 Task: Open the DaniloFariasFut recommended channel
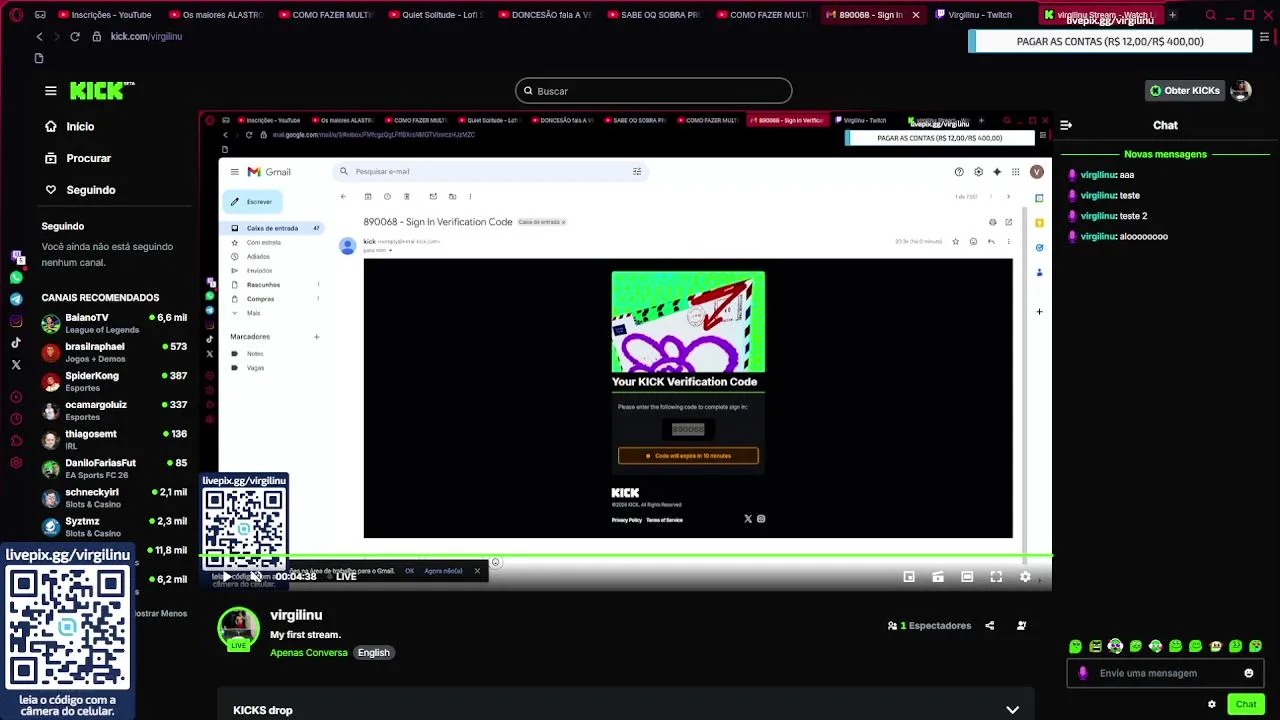[115, 468]
